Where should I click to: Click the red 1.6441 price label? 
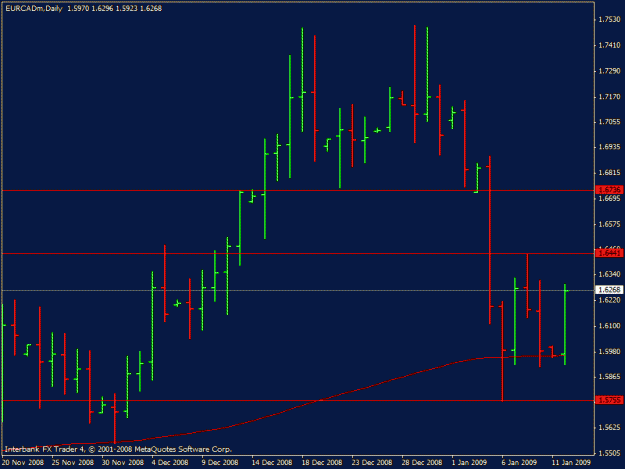click(609, 253)
